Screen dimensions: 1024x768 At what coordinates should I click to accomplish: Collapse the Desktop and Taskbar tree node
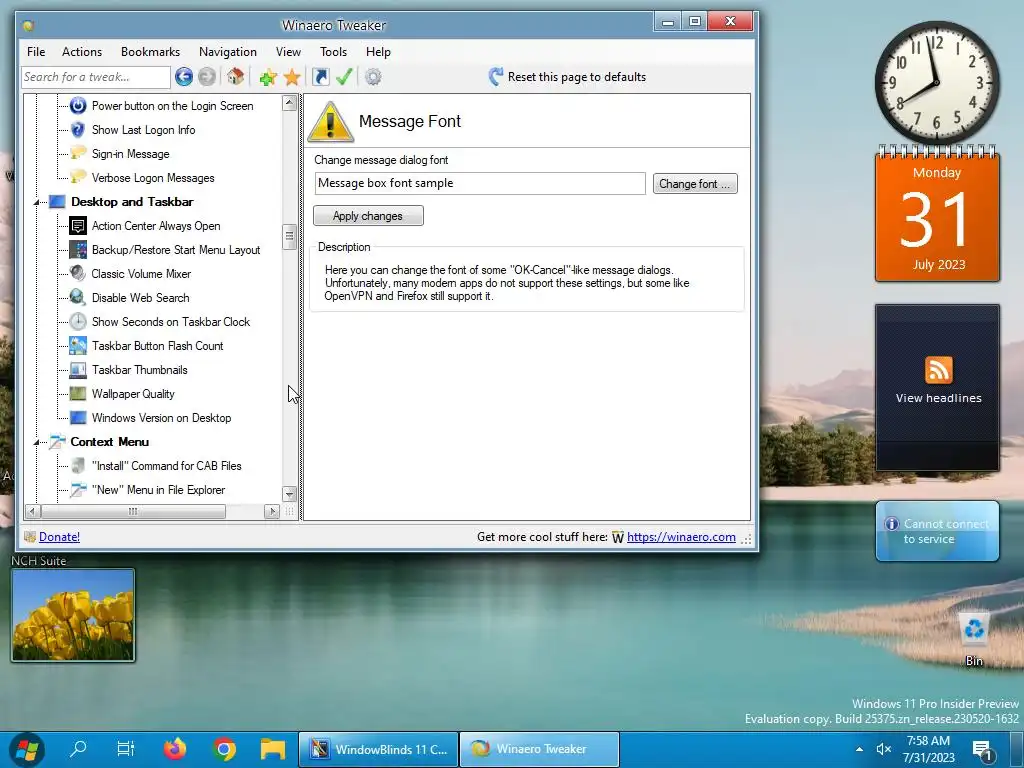(37, 202)
